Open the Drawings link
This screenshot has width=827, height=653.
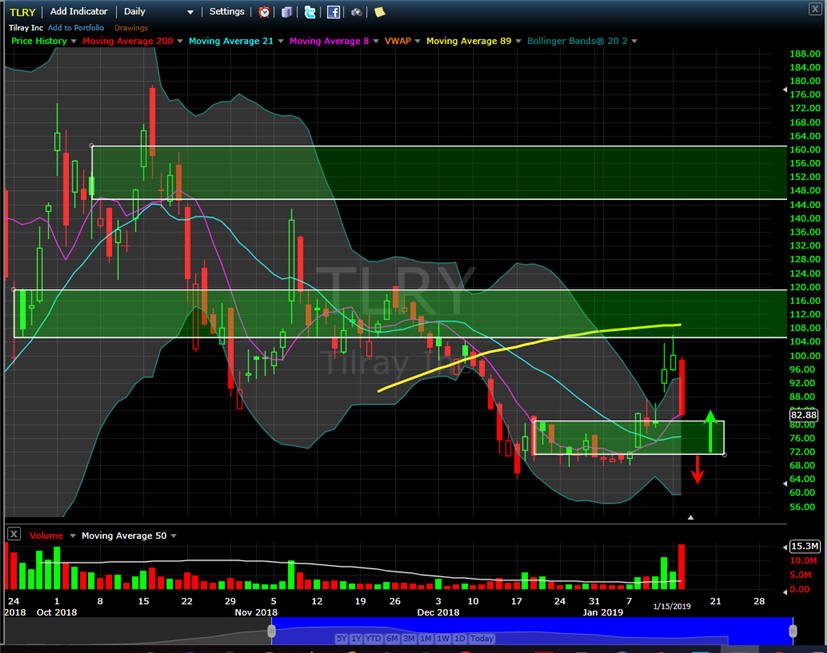pos(131,28)
